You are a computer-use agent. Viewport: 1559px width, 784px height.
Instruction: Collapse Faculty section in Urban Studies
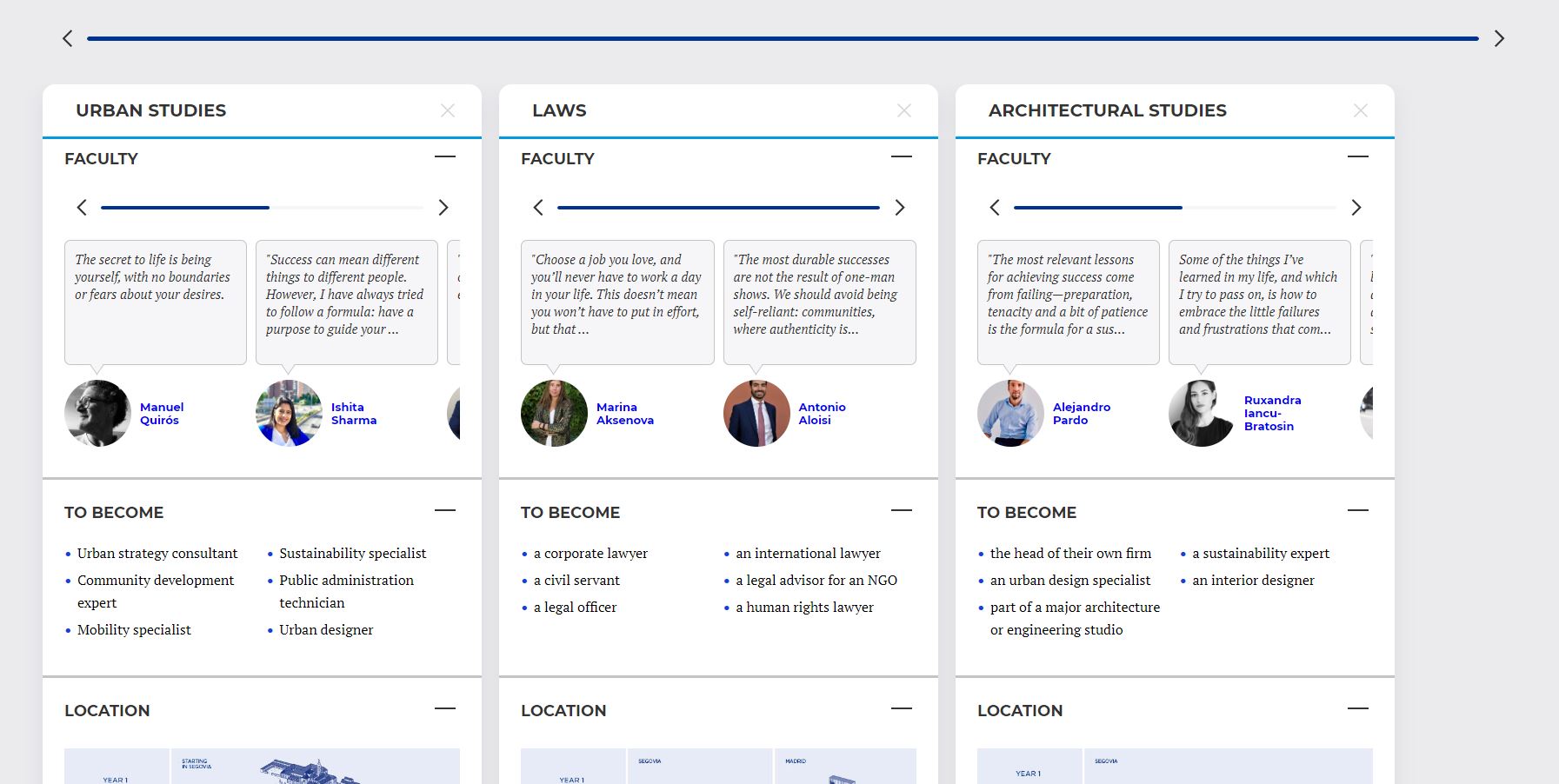click(445, 157)
